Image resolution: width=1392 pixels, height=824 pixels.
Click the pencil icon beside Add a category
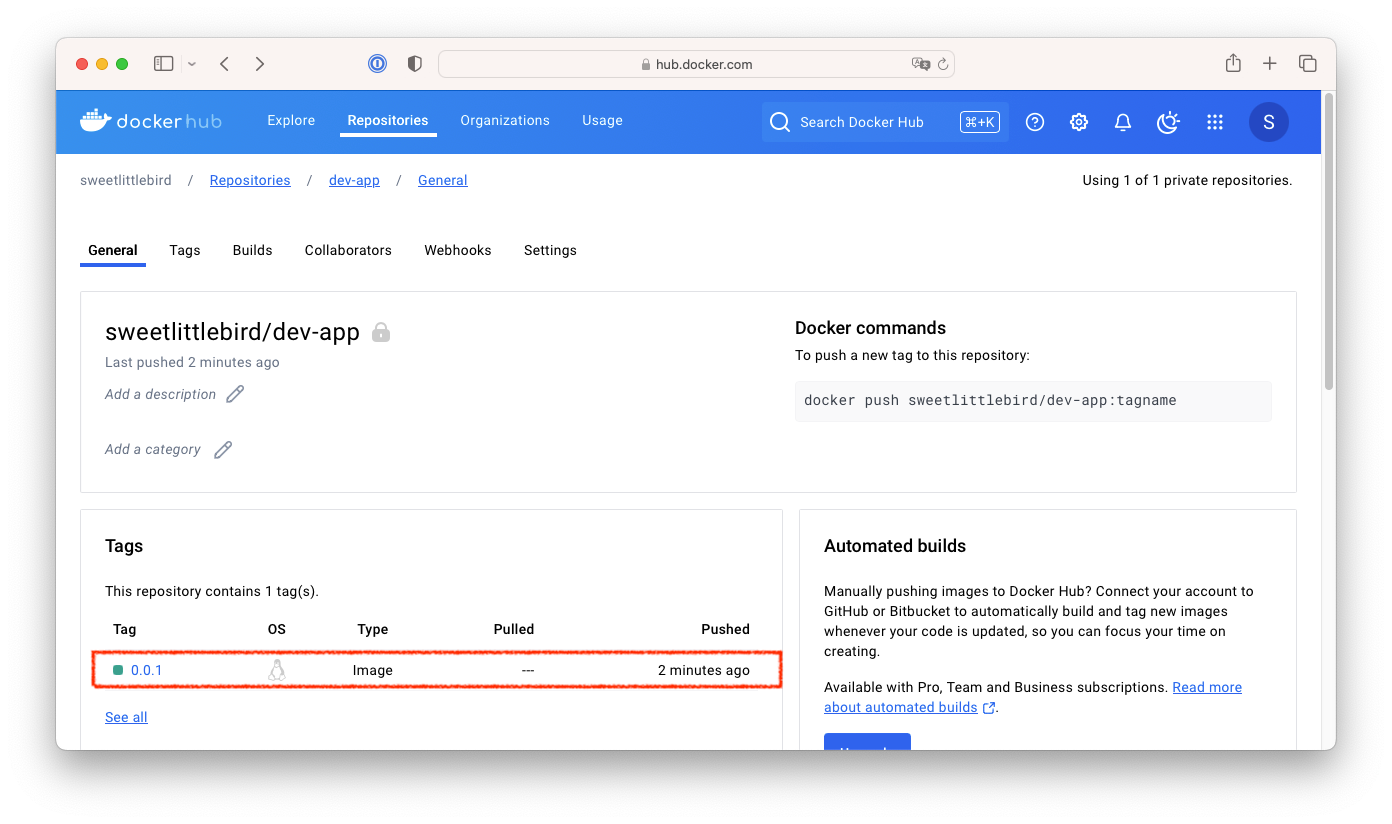[x=223, y=450]
